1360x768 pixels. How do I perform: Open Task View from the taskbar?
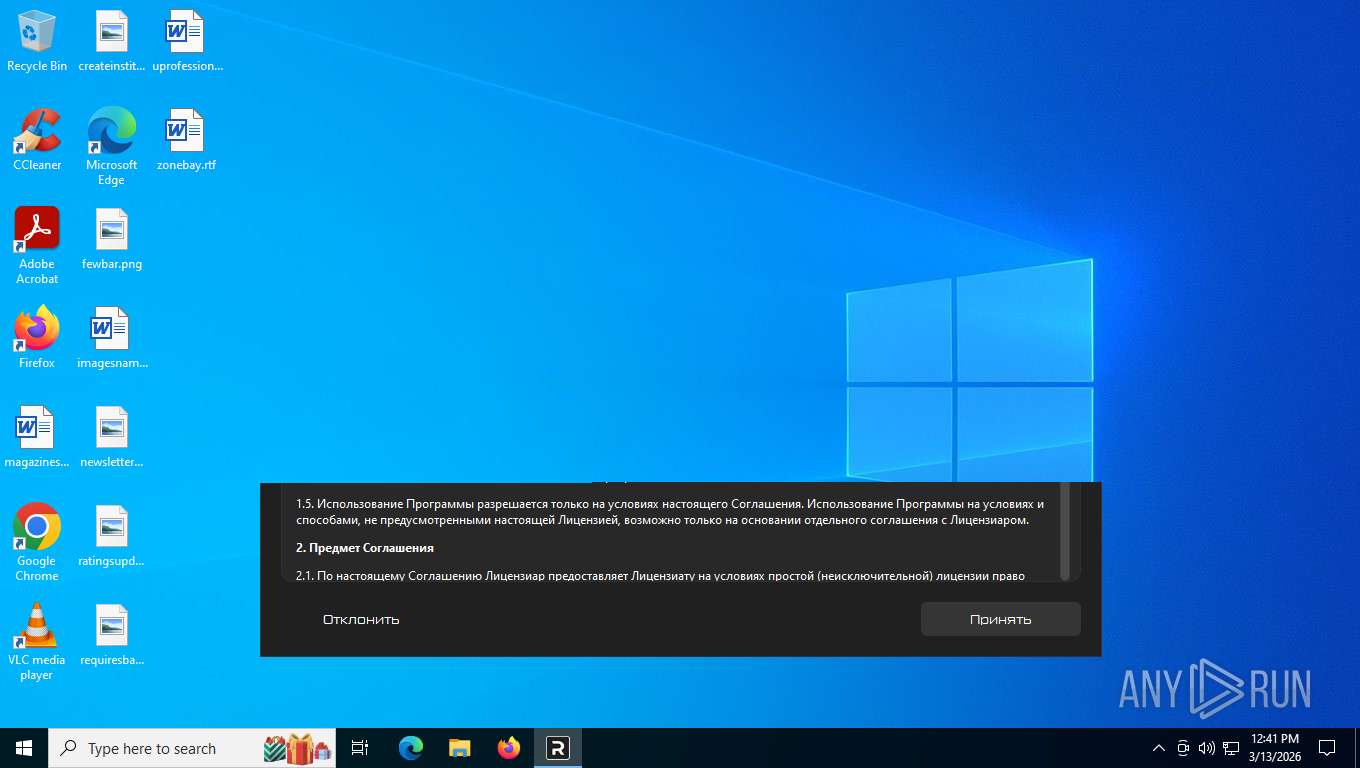coord(360,748)
